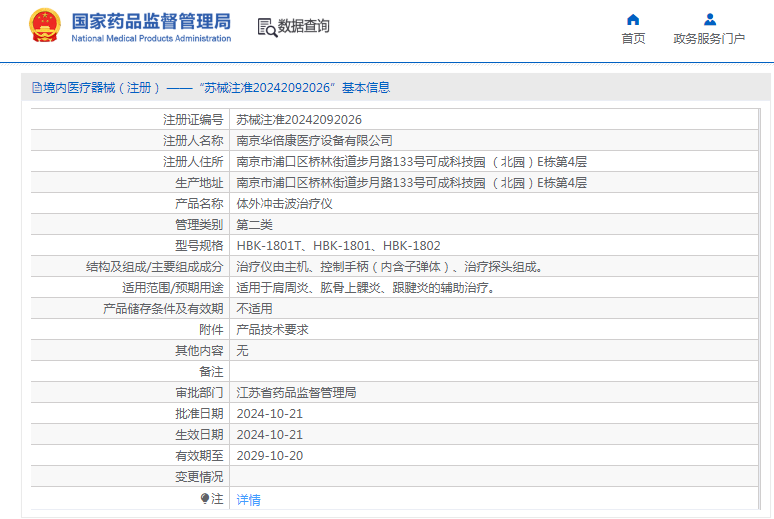Select approval department 江苏省药品监督管理局
The width and height of the screenshot is (774, 519).
coord(296,393)
